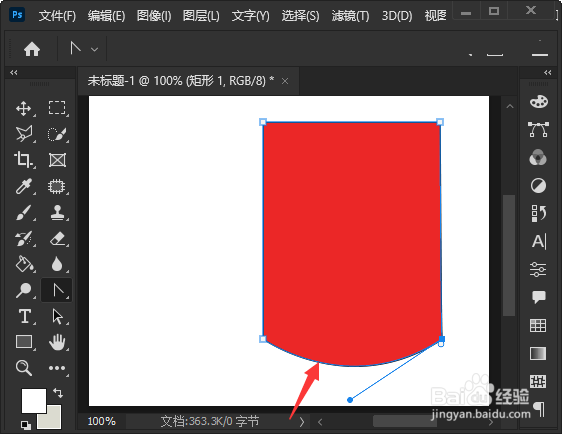Viewport: 562px width, 434px height.
Task: Open the 文字(Y) menu
Action: (x=251, y=16)
